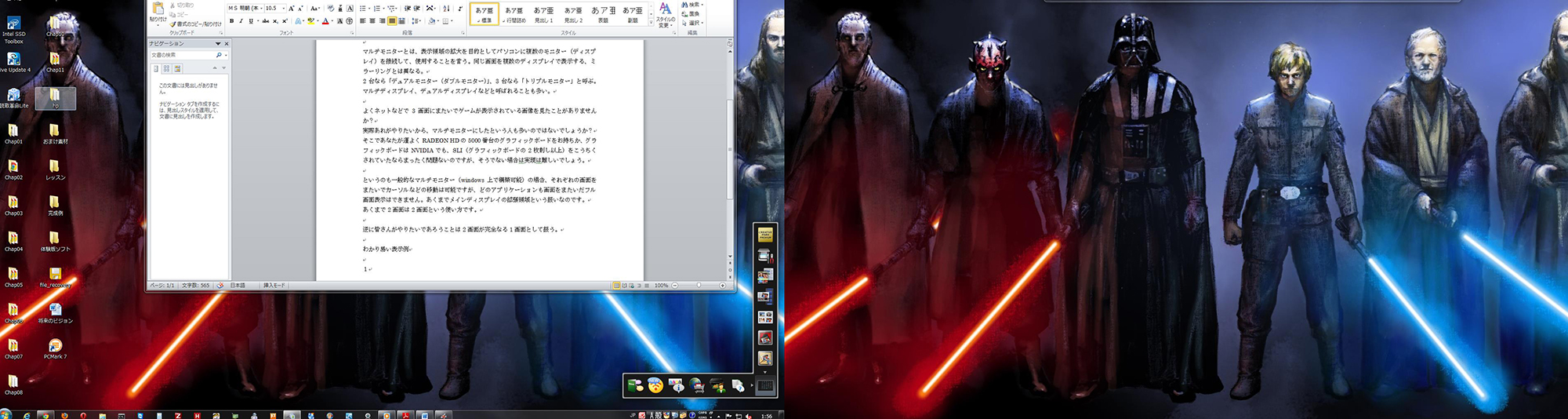Toggle Bold formatting in the Word ribbon
This screenshot has height=419, width=1568.
[x=231, y=21]
